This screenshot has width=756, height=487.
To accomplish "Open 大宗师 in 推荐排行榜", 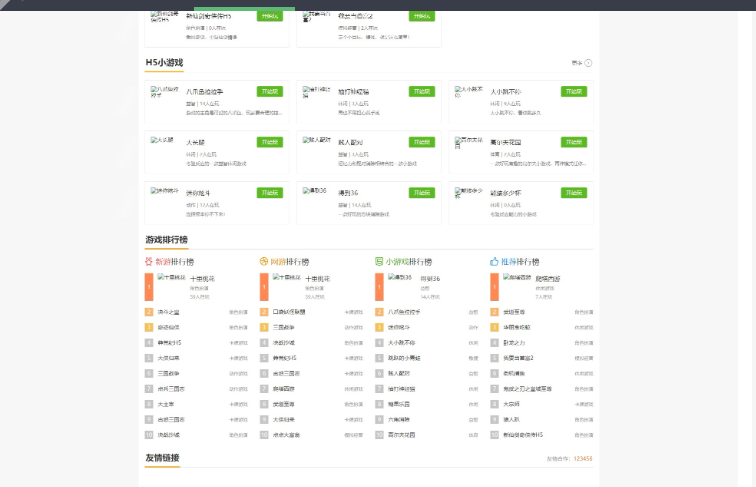I will click(x=512, y=404).
